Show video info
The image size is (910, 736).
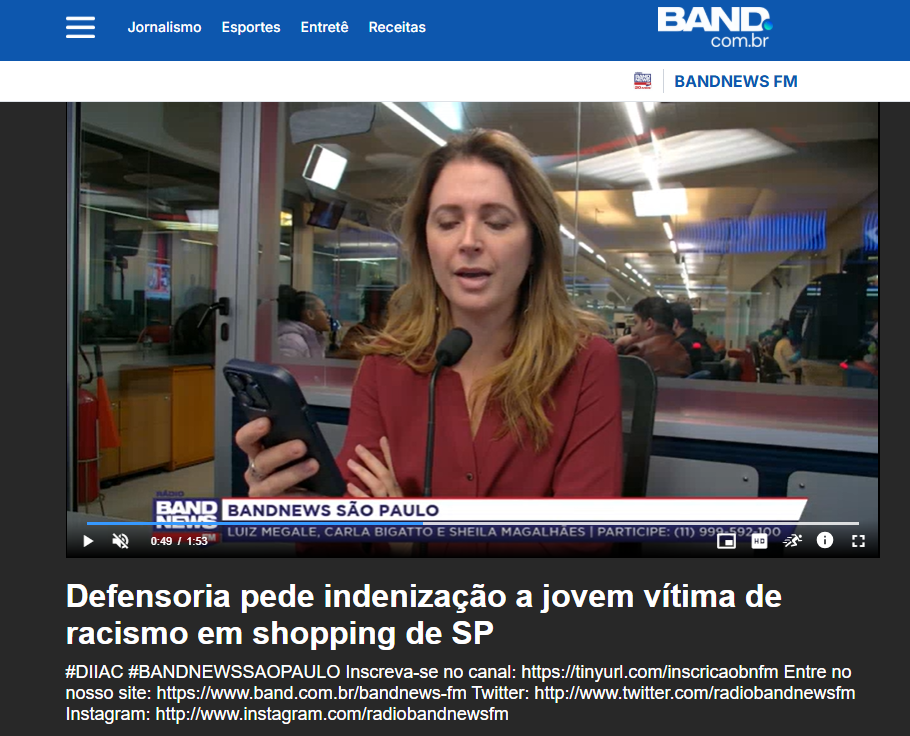[x=825, y=540]
